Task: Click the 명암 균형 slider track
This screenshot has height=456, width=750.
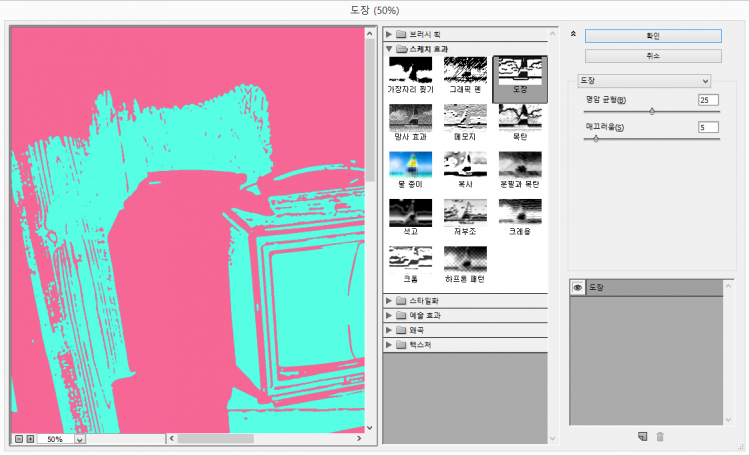Action: click(x=652, y=111)
